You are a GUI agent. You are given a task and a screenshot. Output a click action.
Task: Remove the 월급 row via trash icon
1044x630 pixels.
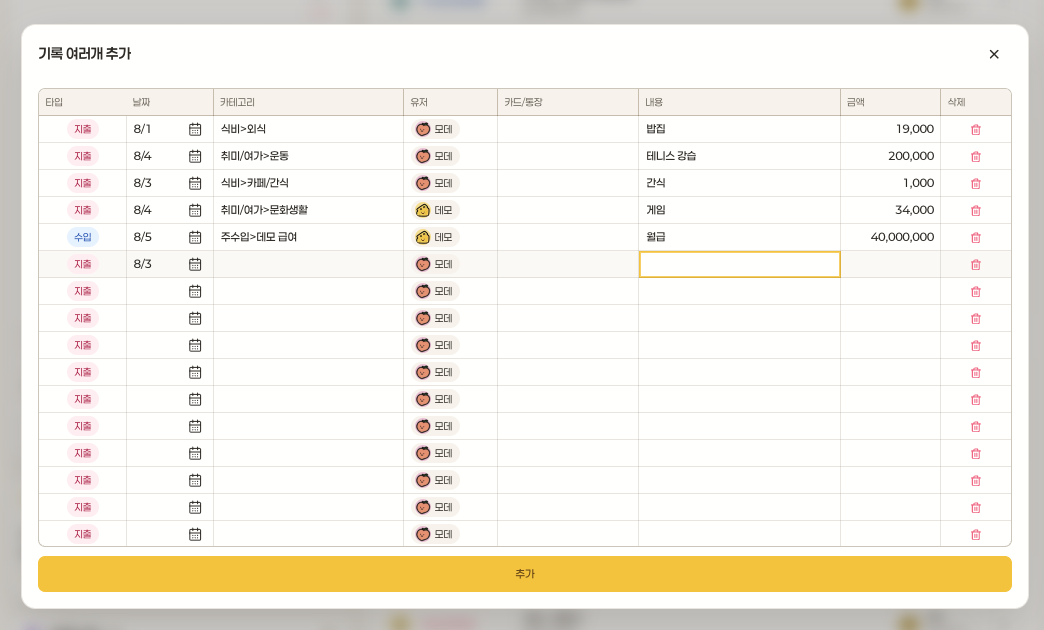point(976,238)
